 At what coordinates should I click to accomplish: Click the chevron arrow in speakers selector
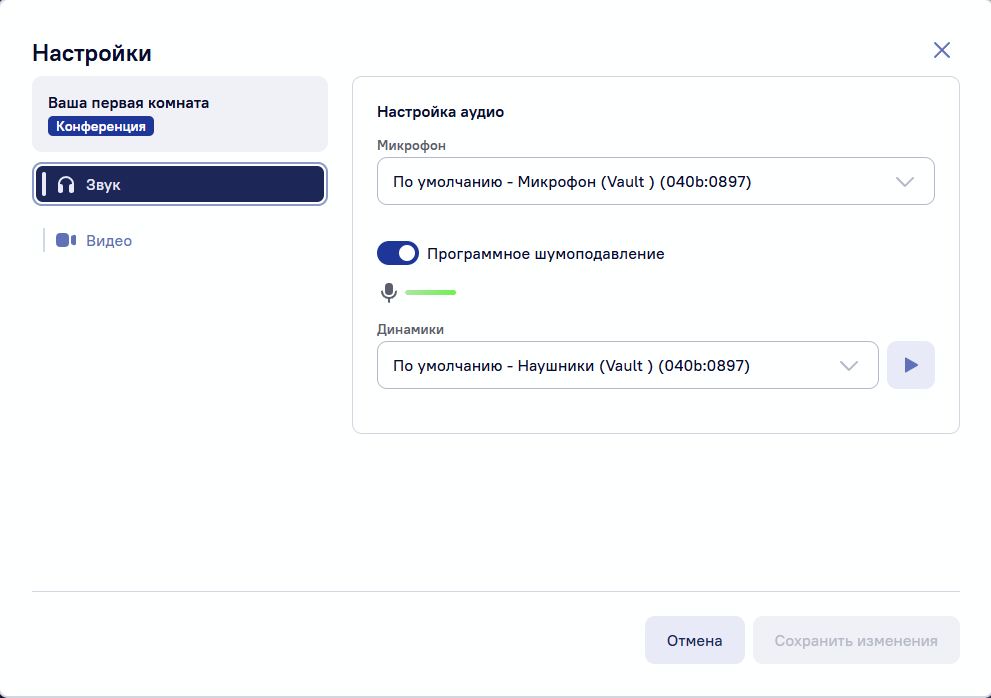point(849,366)
